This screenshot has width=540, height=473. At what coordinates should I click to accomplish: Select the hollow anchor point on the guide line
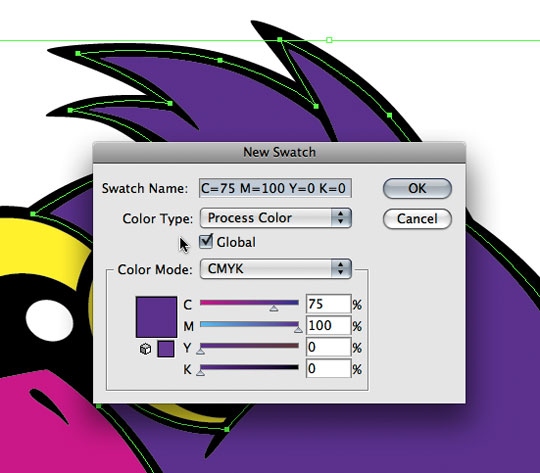point(329,40)
